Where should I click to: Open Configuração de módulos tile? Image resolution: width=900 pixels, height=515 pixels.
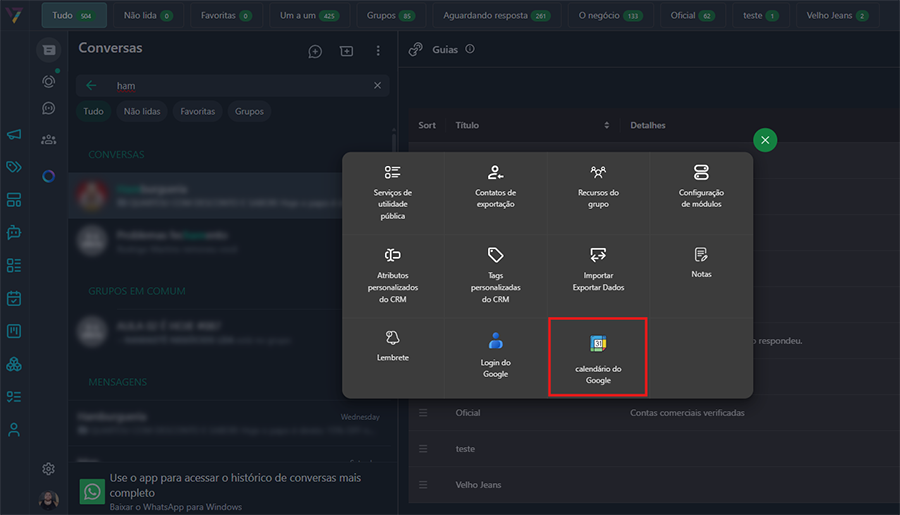[x=701, y=188]
